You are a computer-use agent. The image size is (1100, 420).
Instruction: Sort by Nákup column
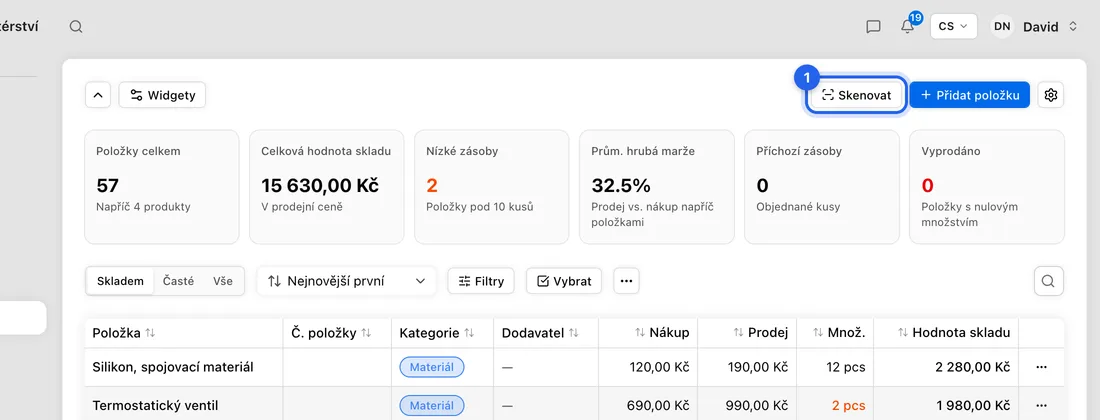point(662,333)
